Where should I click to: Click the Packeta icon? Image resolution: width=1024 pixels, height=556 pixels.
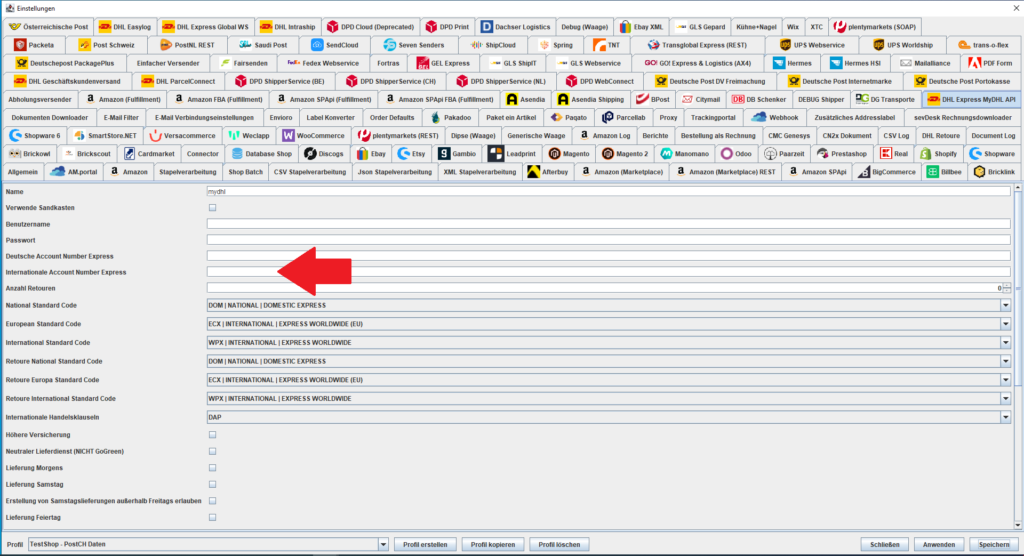(20, 45)
